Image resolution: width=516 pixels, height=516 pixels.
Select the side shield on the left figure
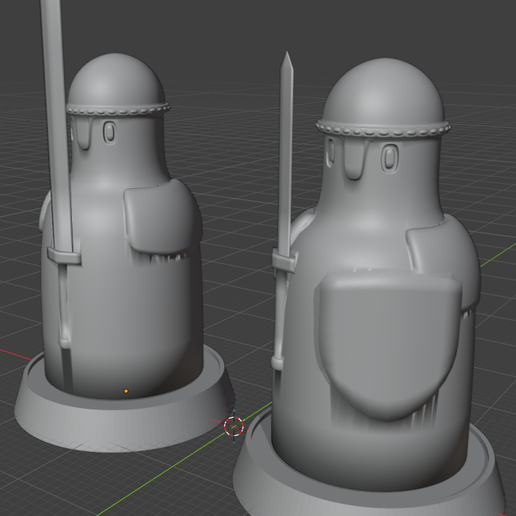point(162,218)
